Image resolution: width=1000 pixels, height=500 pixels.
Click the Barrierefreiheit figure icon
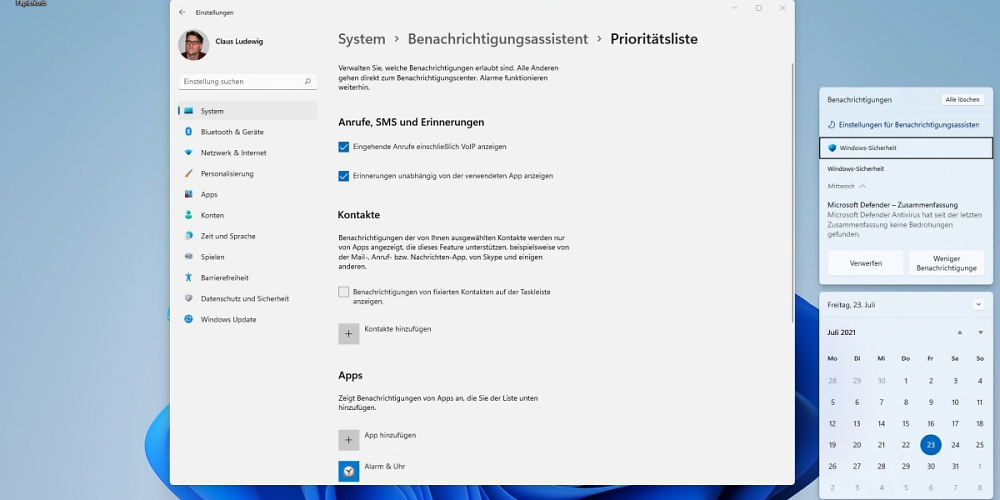tap(189, 277)
